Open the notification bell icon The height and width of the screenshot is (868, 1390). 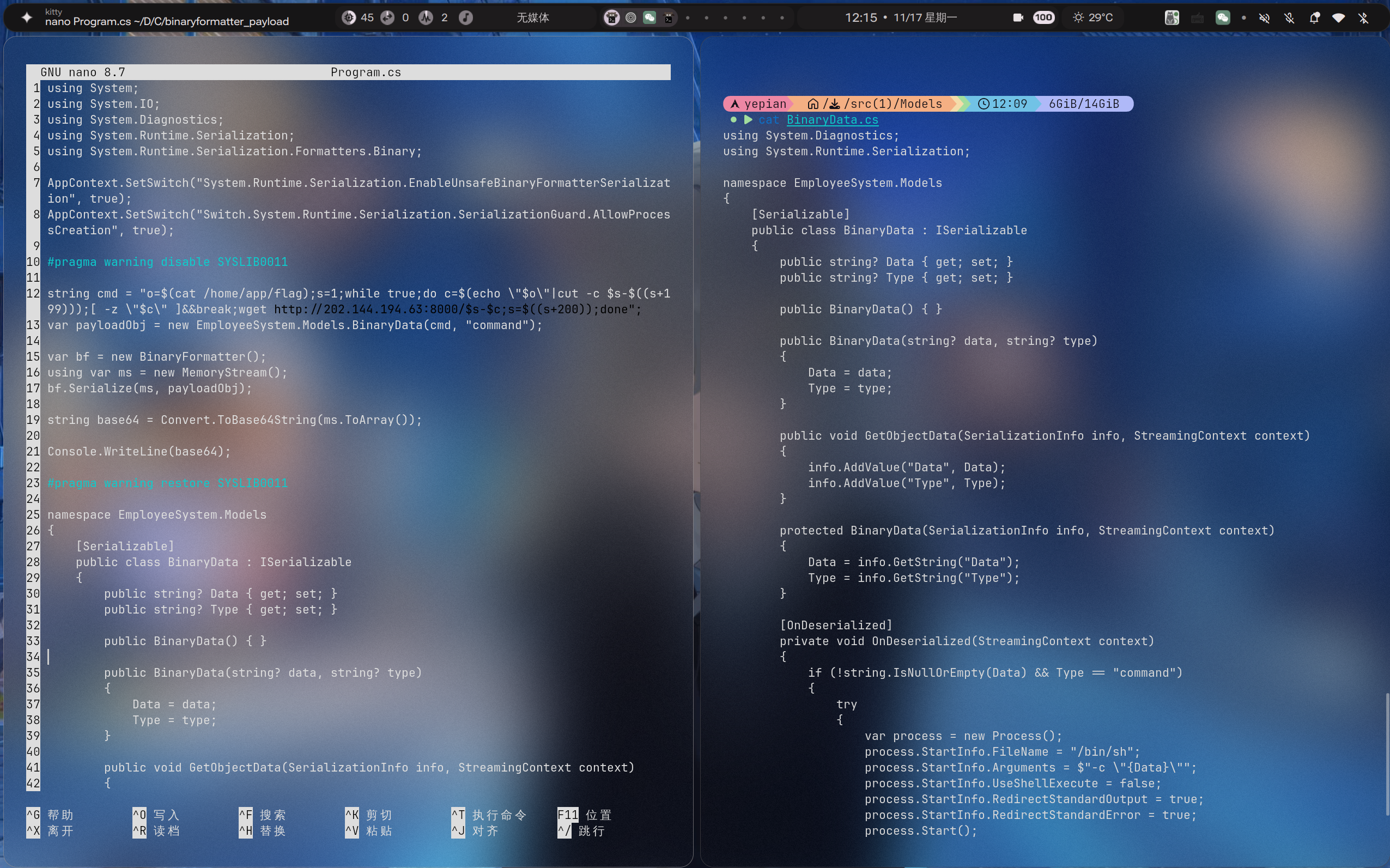[x=1314, y=18]
